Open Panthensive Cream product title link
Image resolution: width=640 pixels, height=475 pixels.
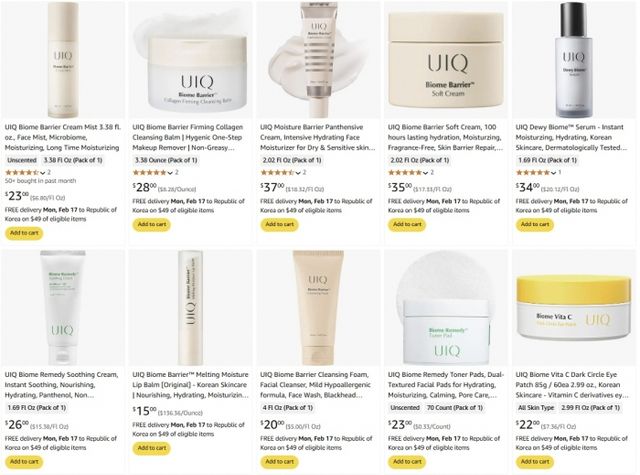(318, 138)
